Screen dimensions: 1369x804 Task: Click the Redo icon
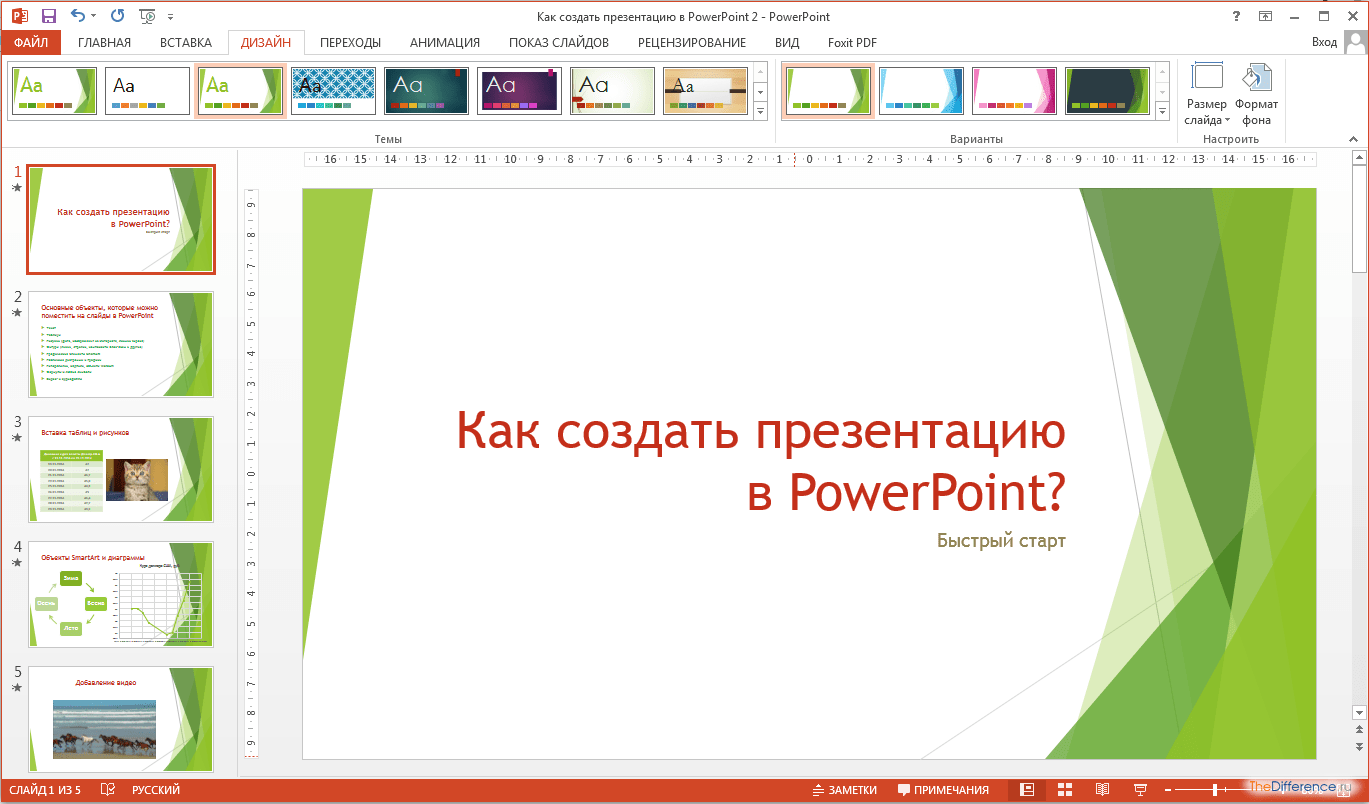118,15
